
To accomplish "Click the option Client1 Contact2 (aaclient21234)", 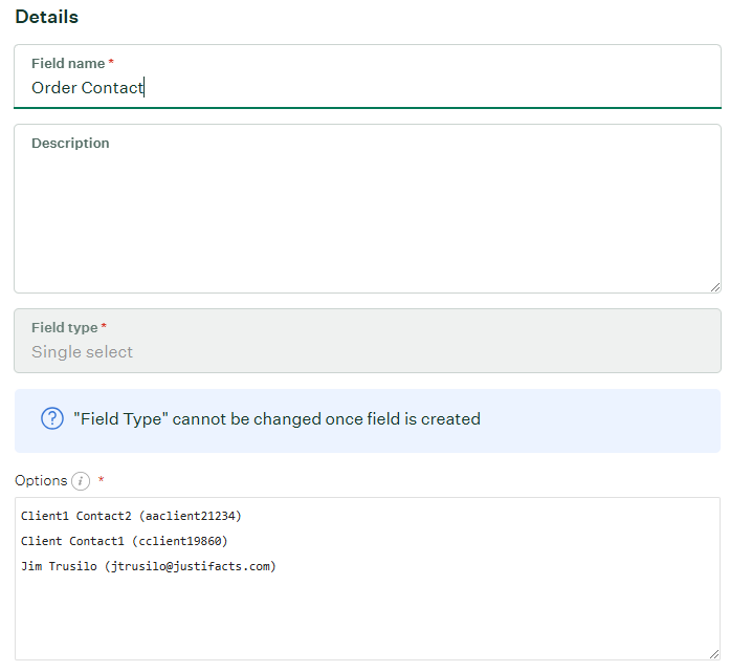I will click(x=131, y=516).
